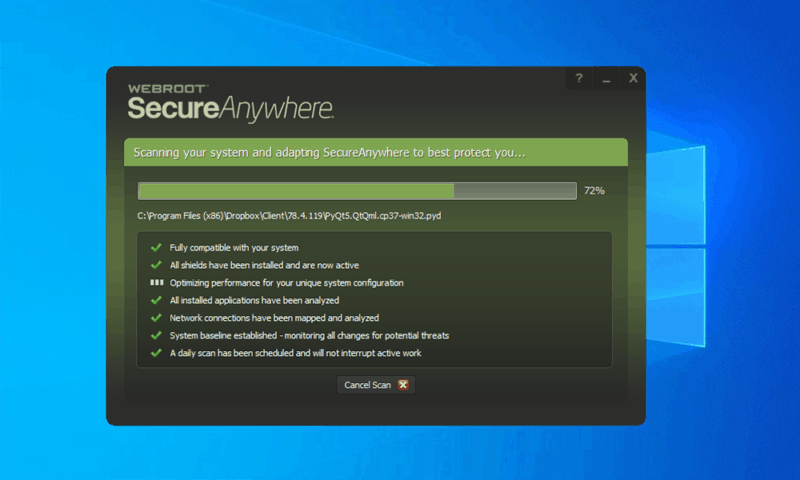Click the Cancel Scan button
The image size is (800, 480).
[376, 385]
